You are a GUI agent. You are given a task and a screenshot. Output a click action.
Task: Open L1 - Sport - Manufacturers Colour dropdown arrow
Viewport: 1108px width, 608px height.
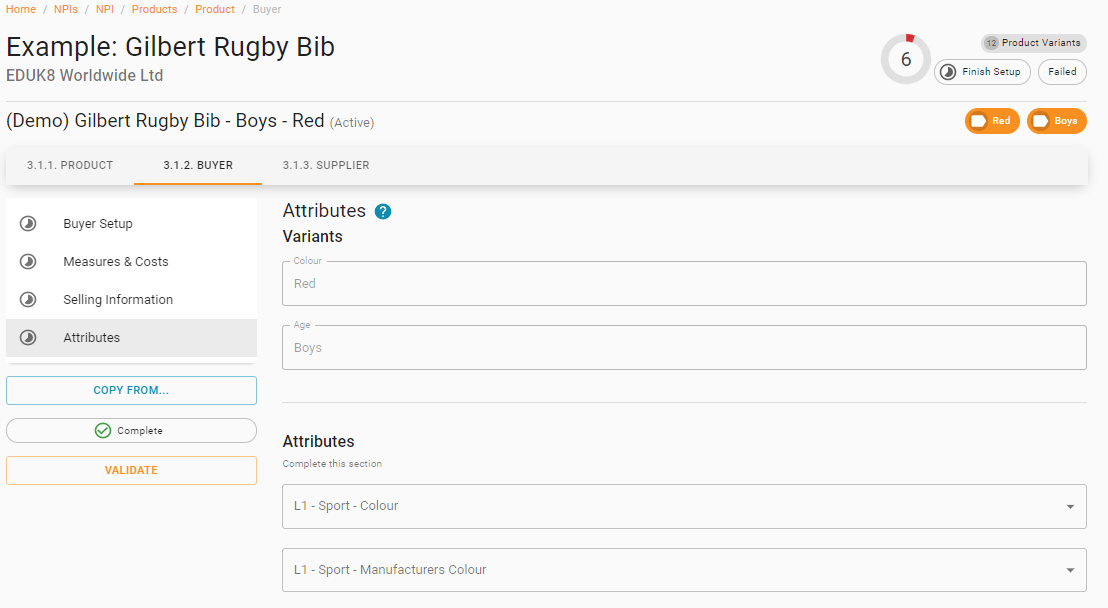1071,571
